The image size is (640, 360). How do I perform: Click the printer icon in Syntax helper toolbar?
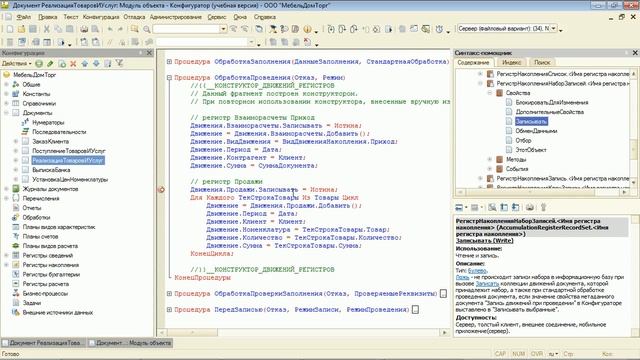tap(530, 207)
